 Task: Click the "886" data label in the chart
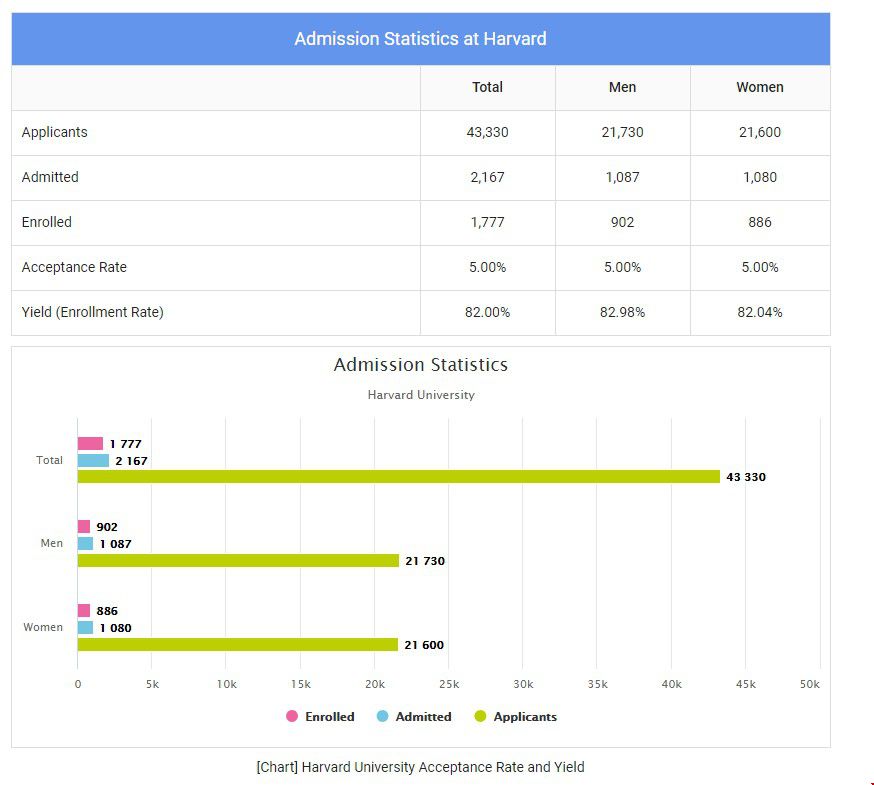click(106, 611)
